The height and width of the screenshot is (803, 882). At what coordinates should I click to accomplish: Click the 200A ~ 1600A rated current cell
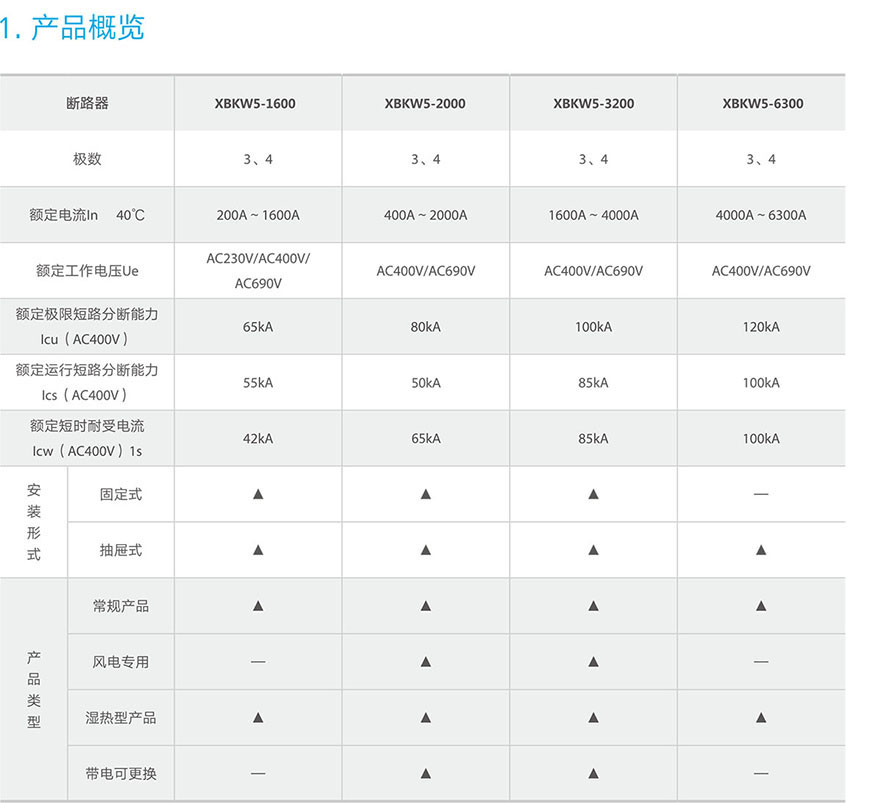[258, 215]
